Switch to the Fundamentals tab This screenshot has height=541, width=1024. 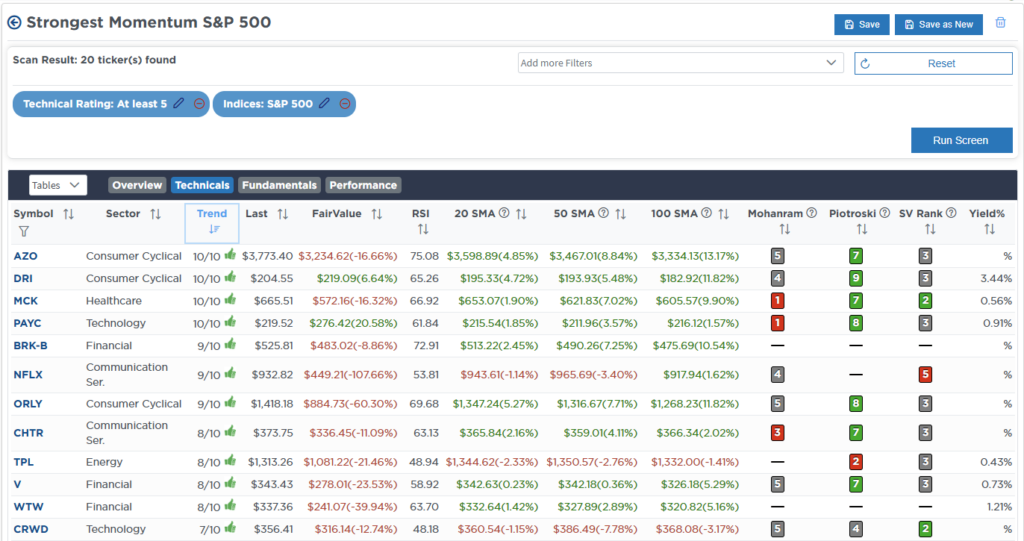279,185
